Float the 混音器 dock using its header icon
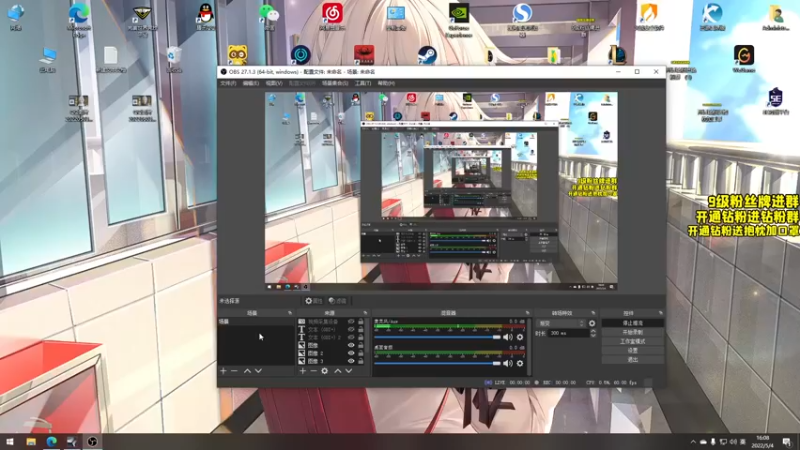The width and height of the screenshot is (800, 450). [x=527, y=313]
